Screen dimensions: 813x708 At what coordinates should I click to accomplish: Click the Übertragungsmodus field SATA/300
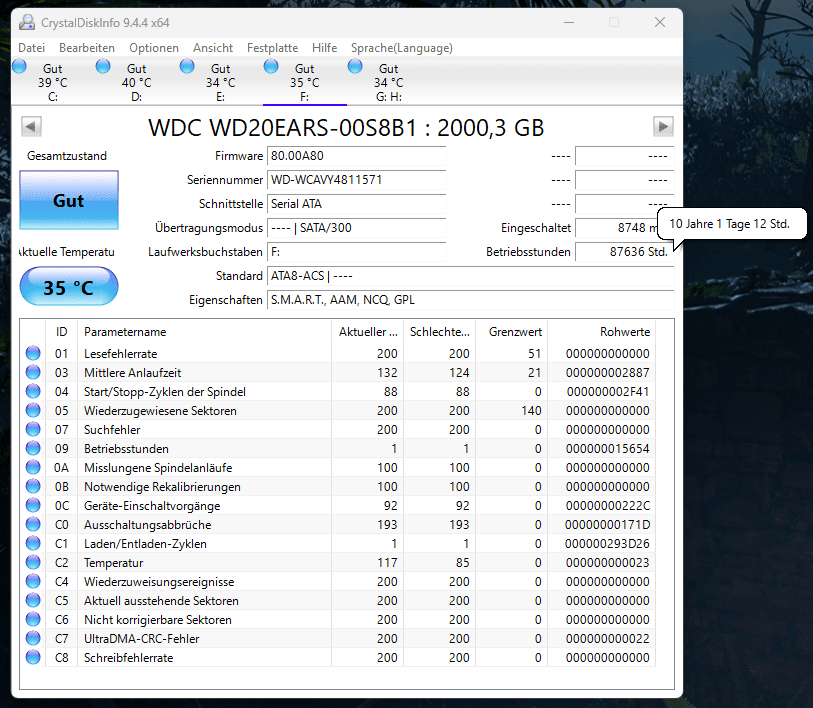[357, 228]
